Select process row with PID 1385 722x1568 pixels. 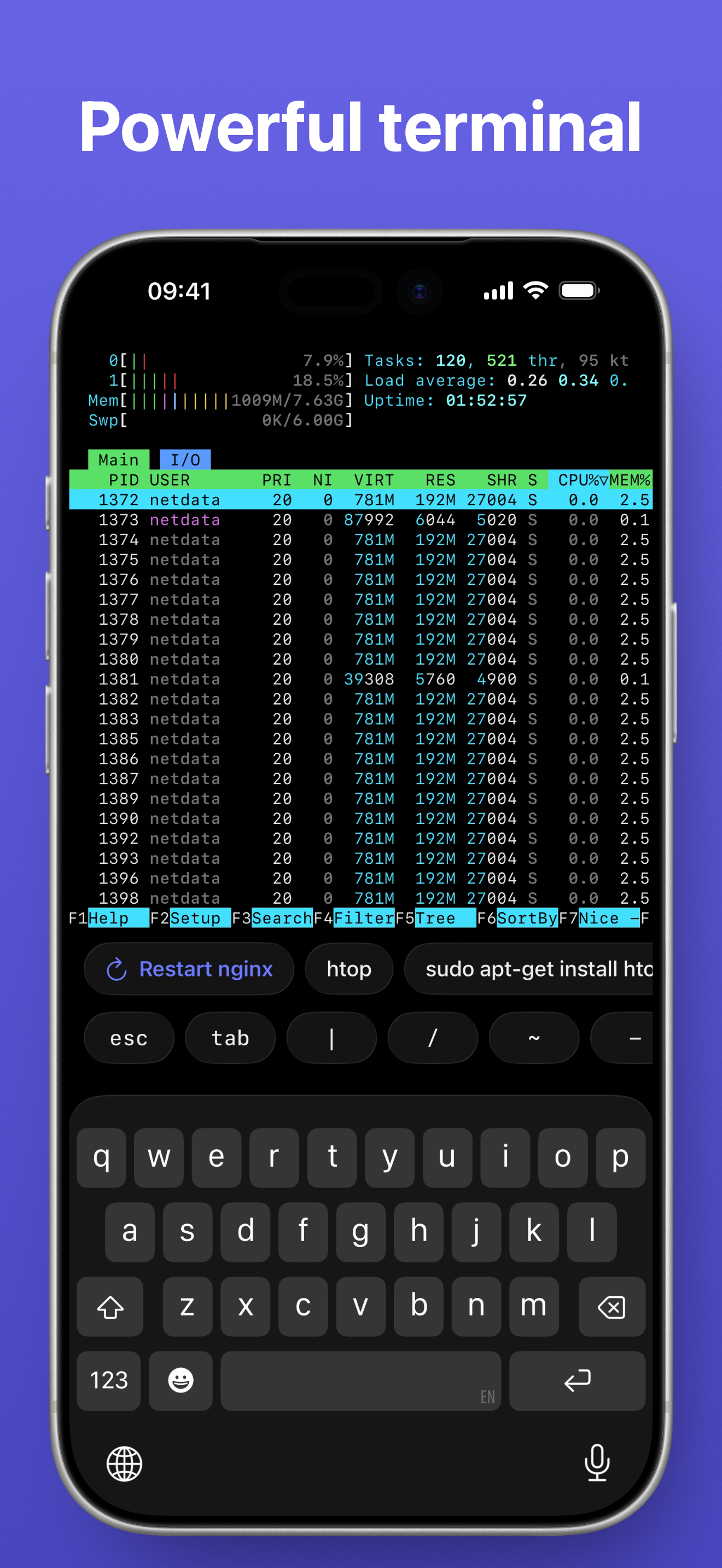coord(360,738)
